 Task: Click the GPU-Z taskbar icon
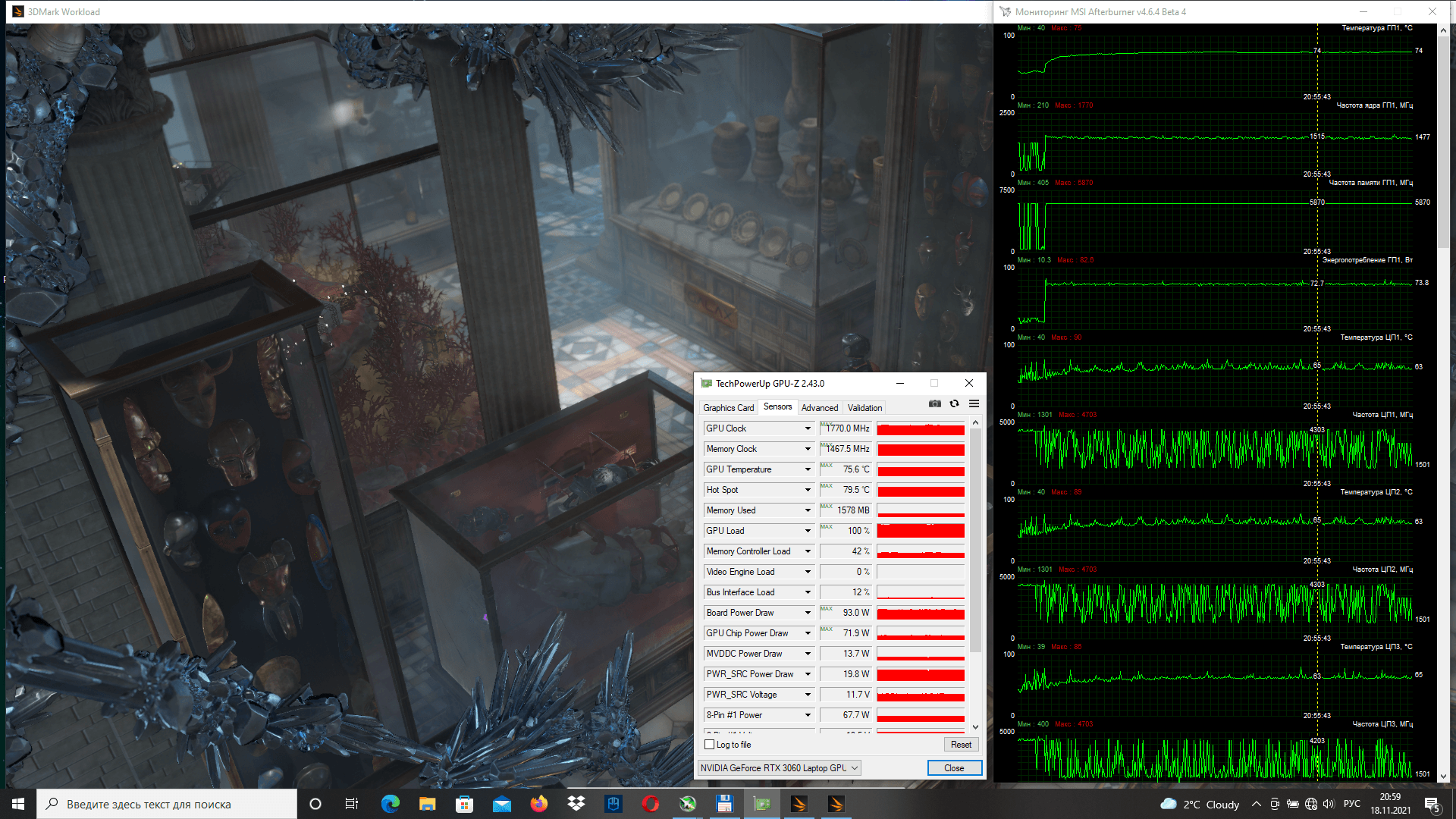762,804
